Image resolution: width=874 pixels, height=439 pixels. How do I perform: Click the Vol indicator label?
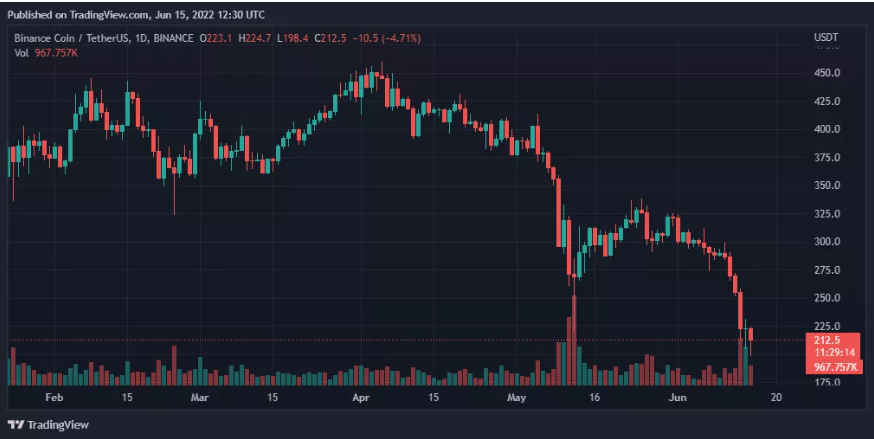(21, 52)
